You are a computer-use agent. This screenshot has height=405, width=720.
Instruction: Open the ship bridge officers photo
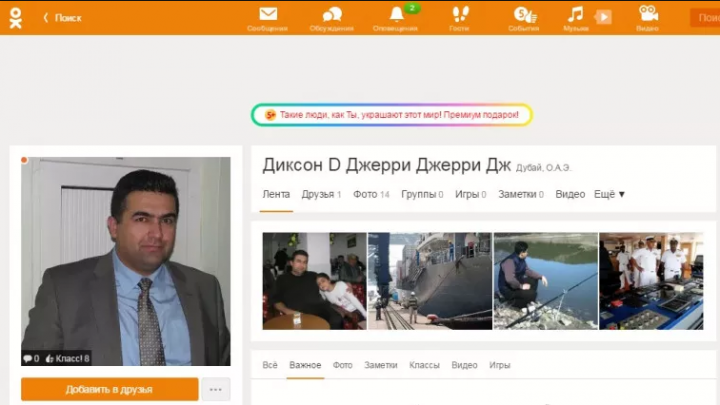point(651,281)
